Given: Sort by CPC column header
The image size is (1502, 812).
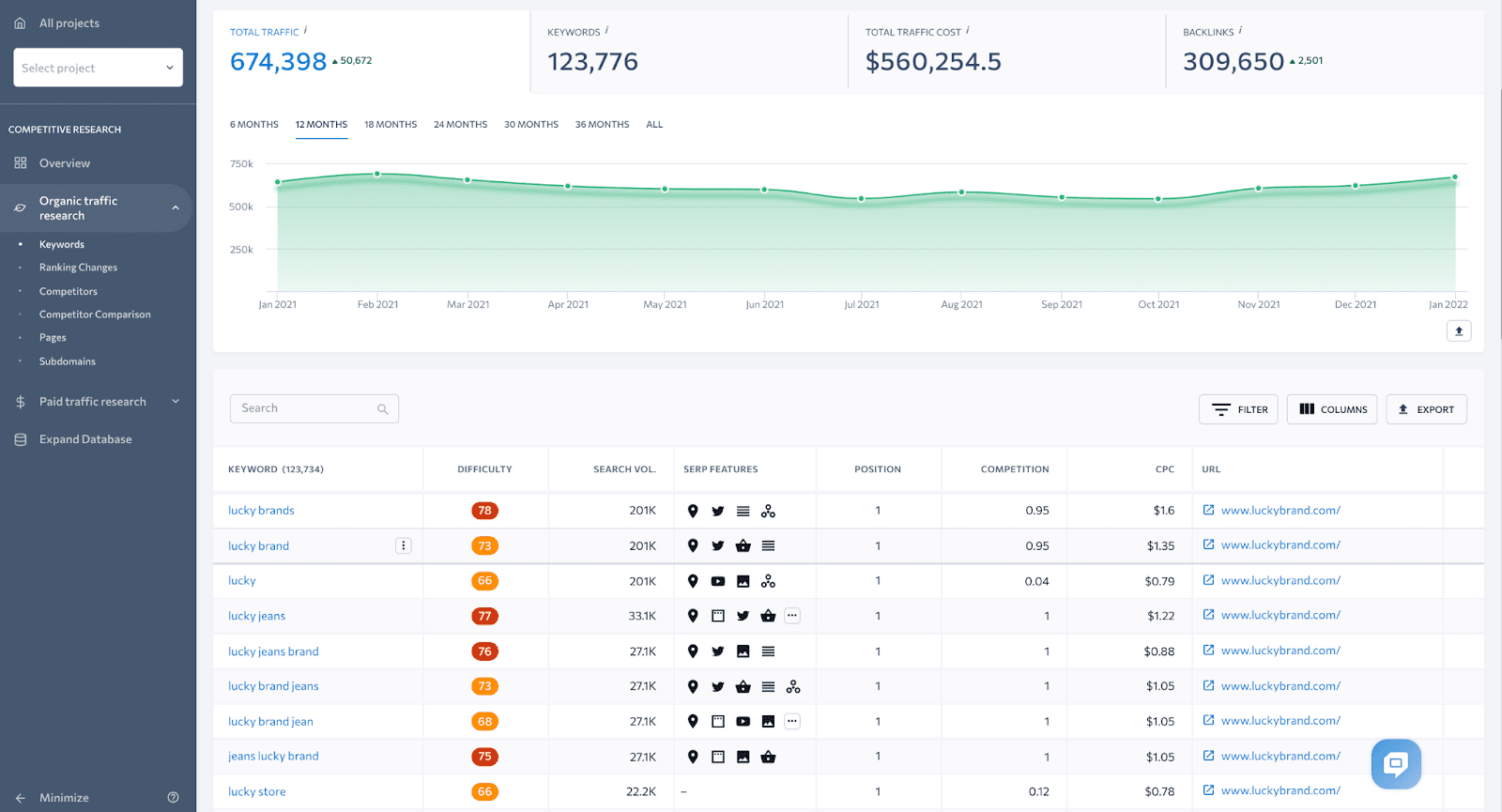Looking at the screenshot, I should coord(1165,469).
